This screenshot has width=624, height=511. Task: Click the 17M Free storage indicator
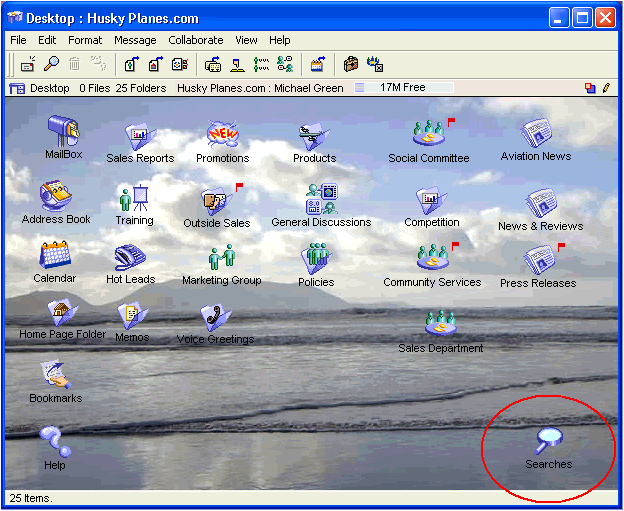click(402, 88)
